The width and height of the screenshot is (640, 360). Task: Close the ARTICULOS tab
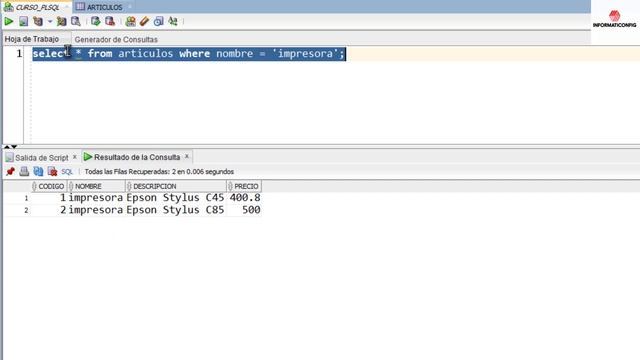point(130,7)
